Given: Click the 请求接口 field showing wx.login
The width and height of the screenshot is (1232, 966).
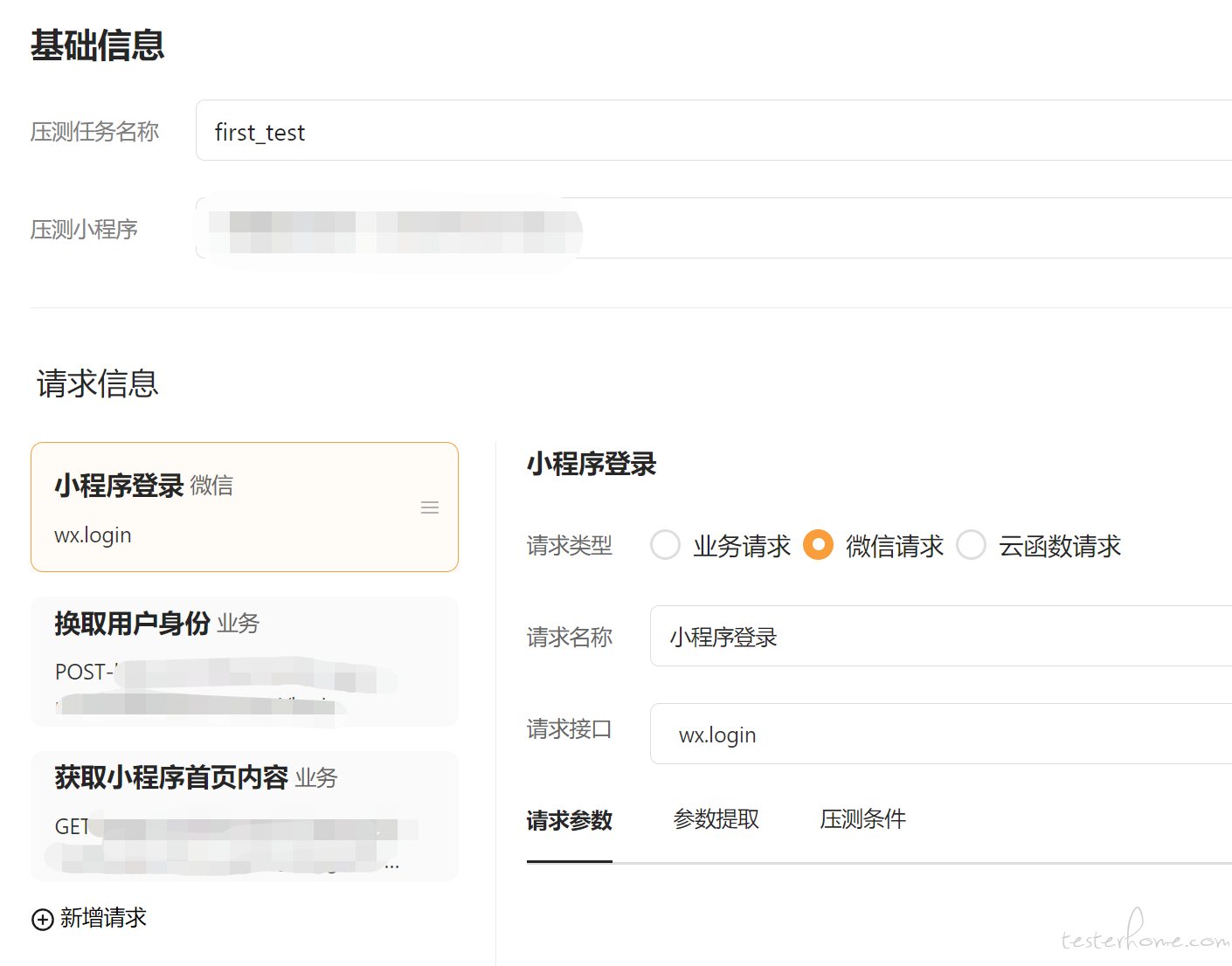Looking at the screenshot, I should (x=941, y=734).
